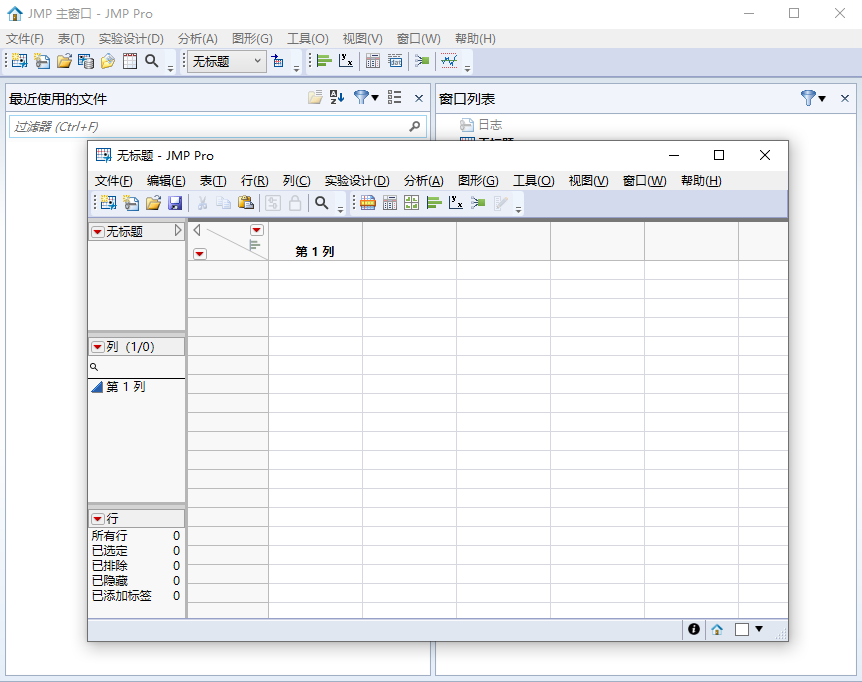This screenshot has height=682, width=862.
Task: Click New Data Table icon in data table toolbar
Action: (108, 203)
